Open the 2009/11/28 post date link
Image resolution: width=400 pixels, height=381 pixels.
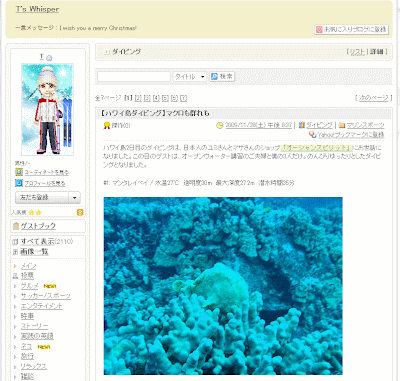(258, 125)
